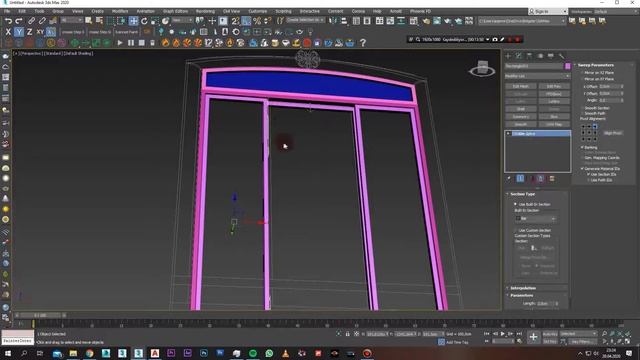Open the Utilities wrench panel tab
The width and height of the screenshot is (640, 360).
coord(562,56)
